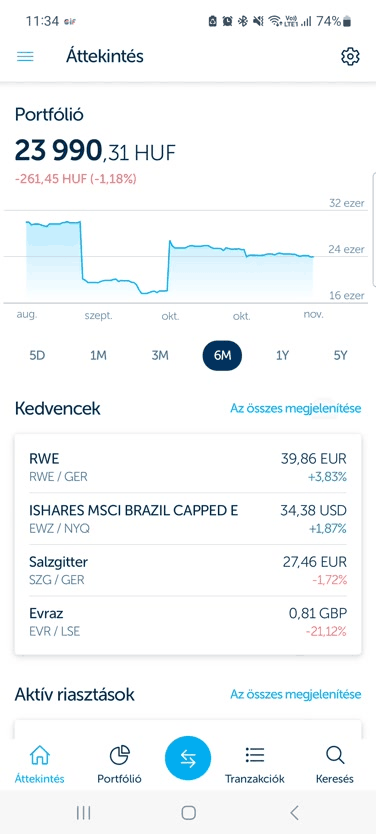Screen dimensions: 376x834
Task: Open the ISHARES MSCI BRAZIL row
Action: coord(188,519)
